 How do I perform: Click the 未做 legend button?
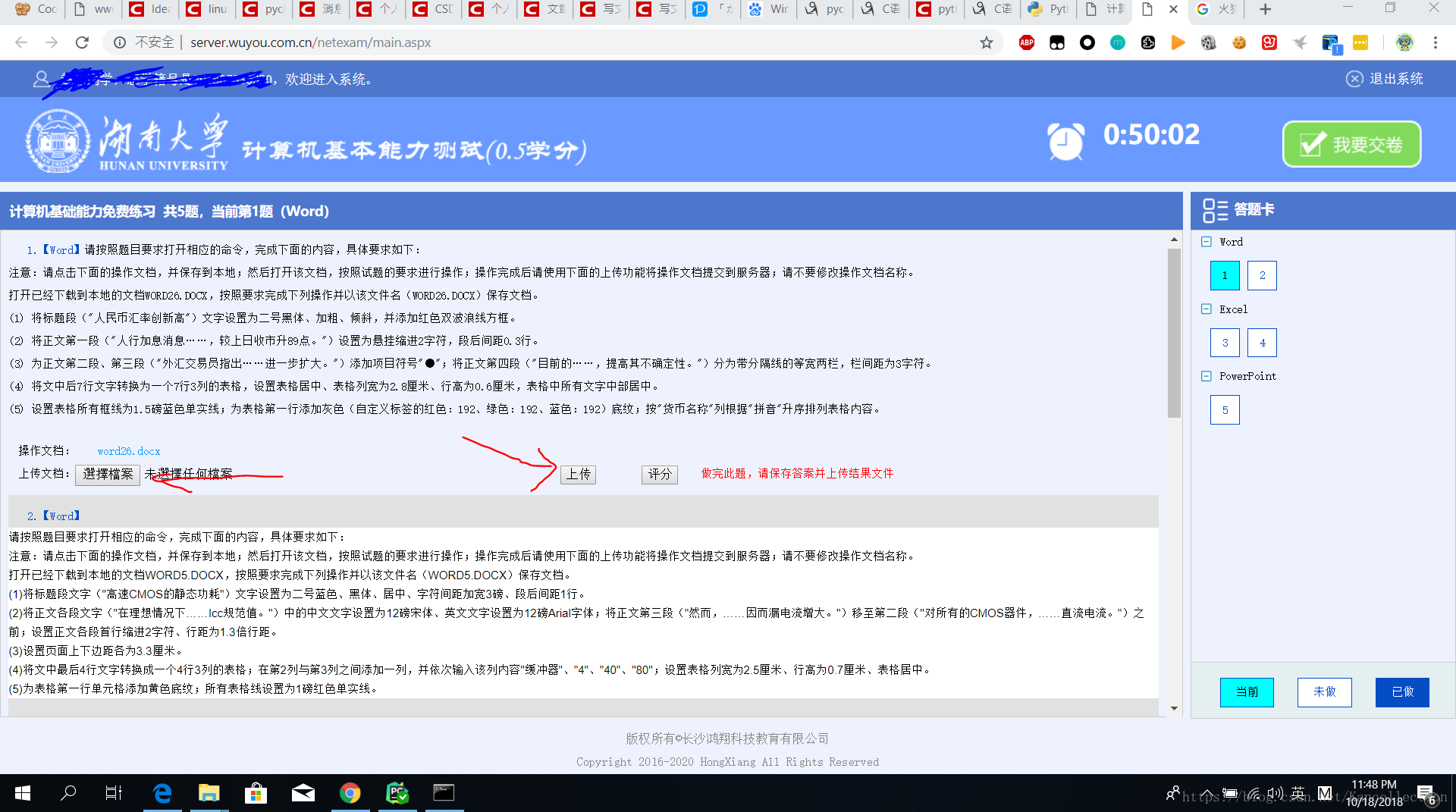point(1325,692)
